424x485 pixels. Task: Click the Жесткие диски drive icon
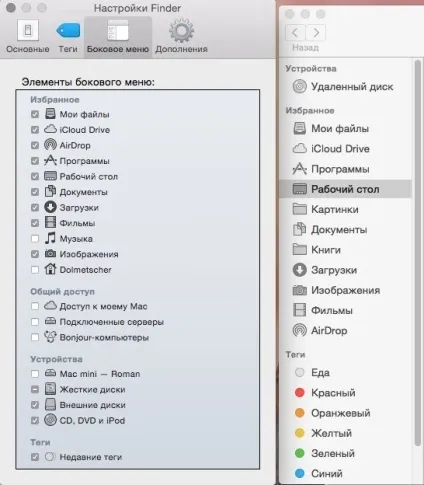[x=50, y=389]
